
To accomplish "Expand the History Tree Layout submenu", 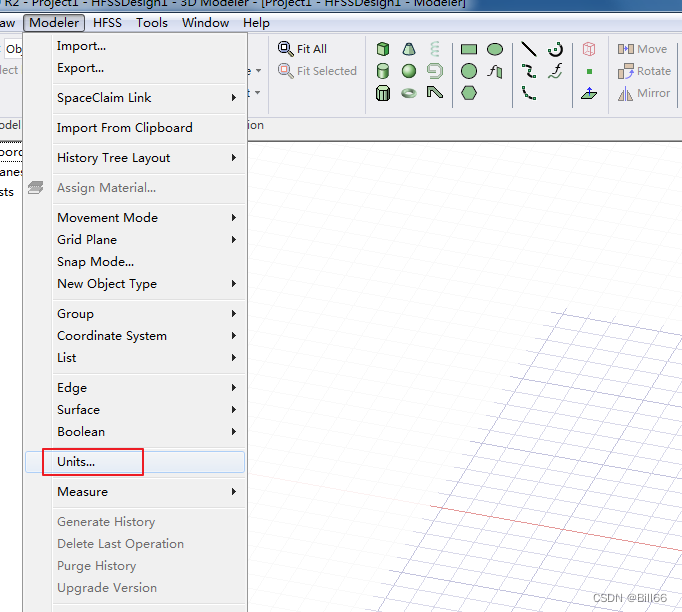I will tap(135, 158).
